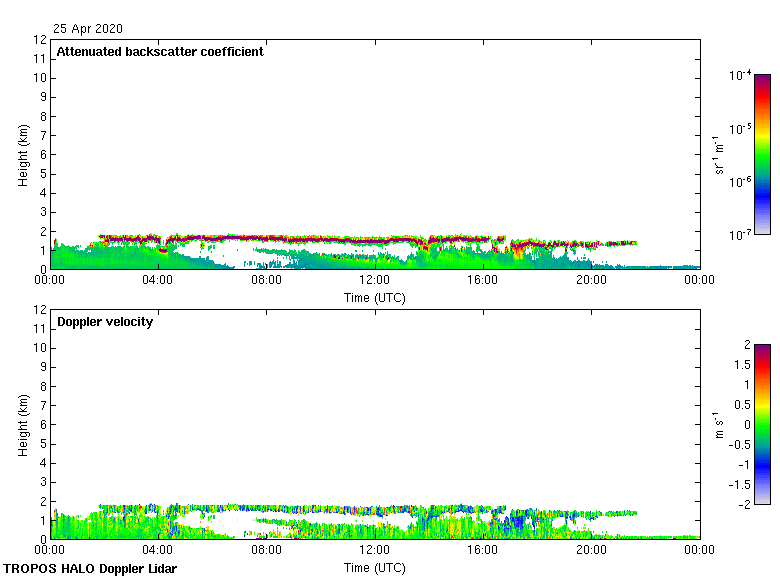
Task: Click the "25 Apr 2020" date label
Action: [x=89, y=29]
